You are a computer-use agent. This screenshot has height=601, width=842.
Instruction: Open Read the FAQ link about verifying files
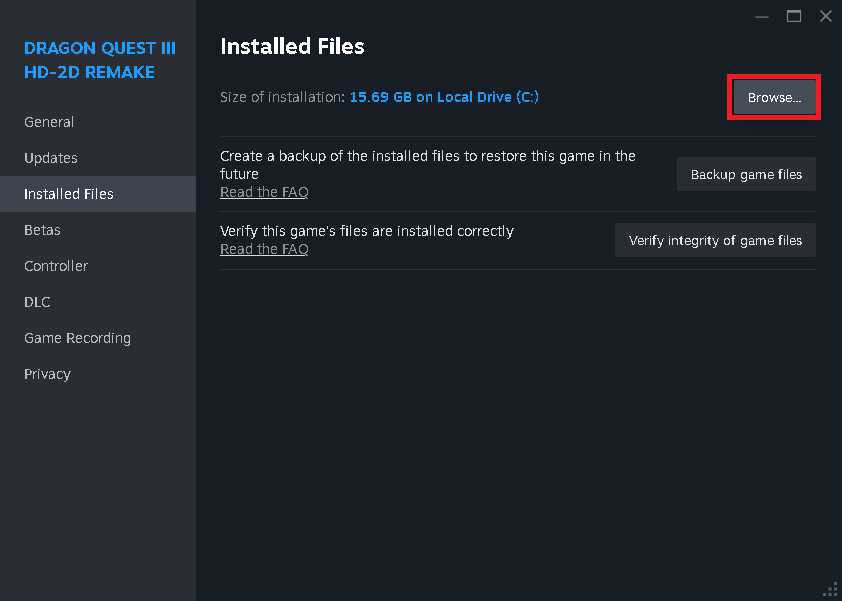[x=264, y=249]
